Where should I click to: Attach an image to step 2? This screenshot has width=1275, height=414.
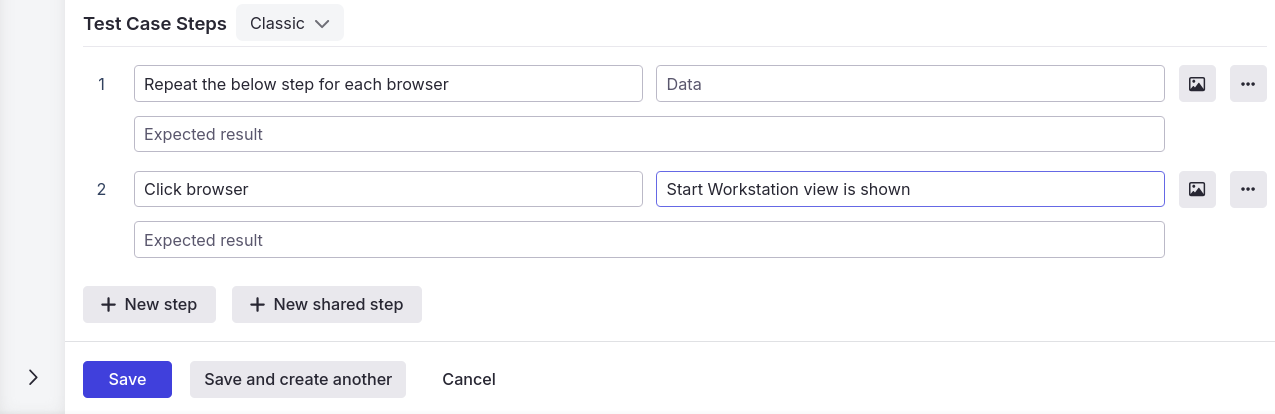[1197, 189]
